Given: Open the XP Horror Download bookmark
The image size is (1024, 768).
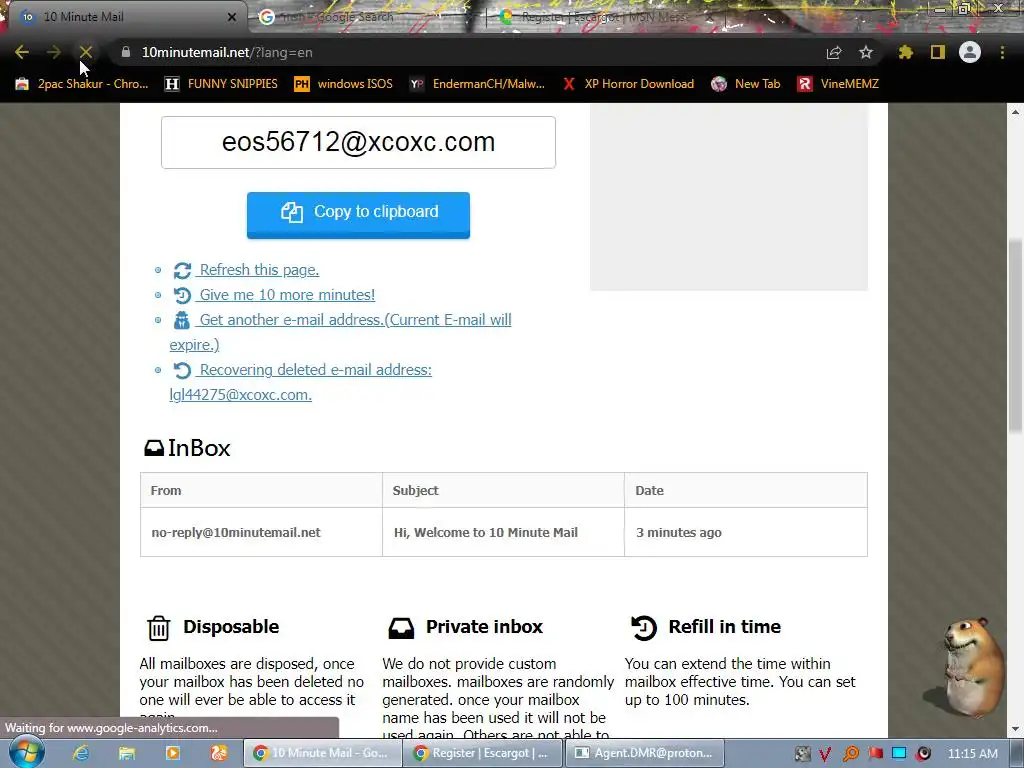Looking at the screenshot, I should pyautogui.click(x=629, y=84).
